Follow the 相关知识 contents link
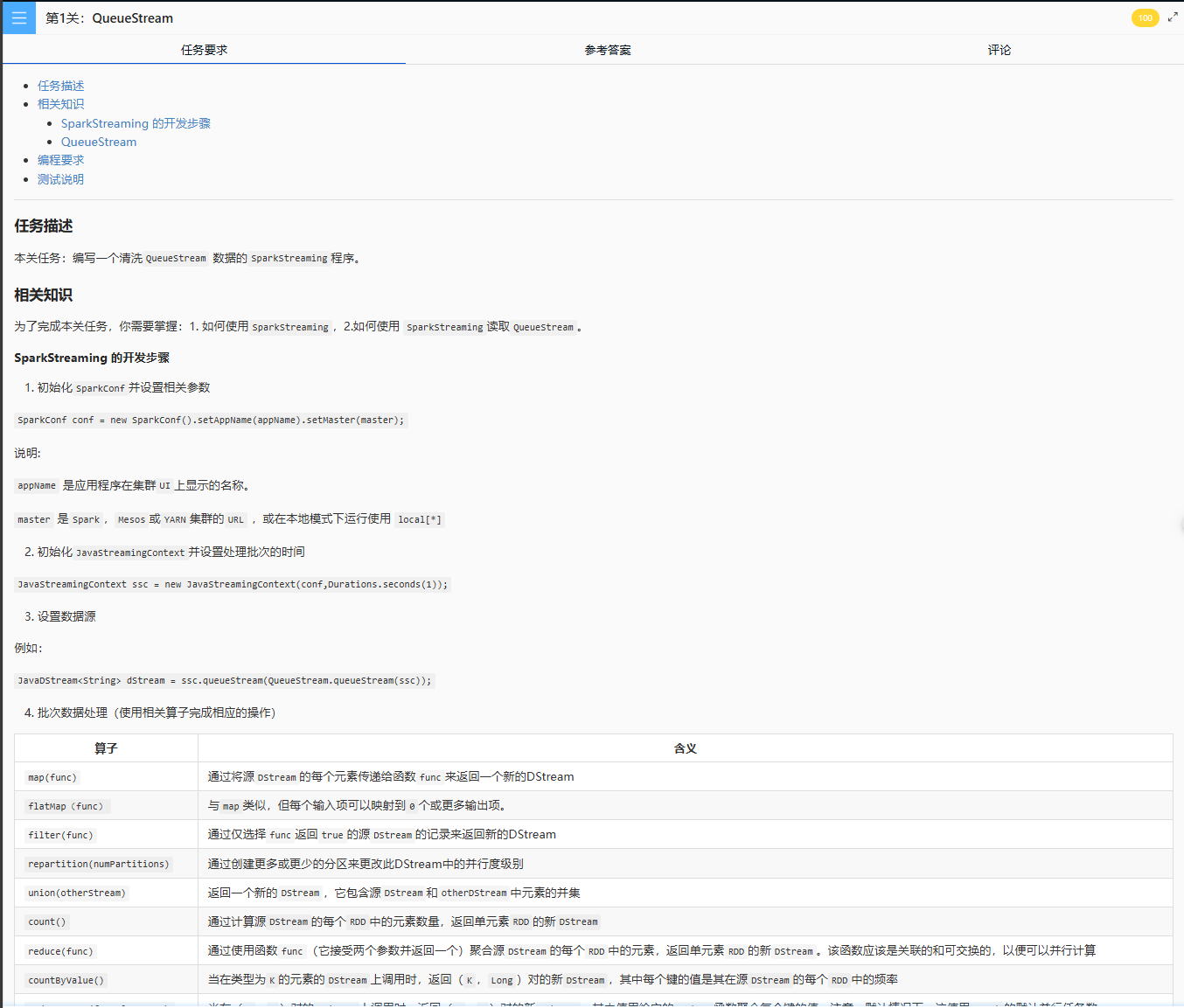Viewport: 1184px width, 1008px height. click(60, 104)
